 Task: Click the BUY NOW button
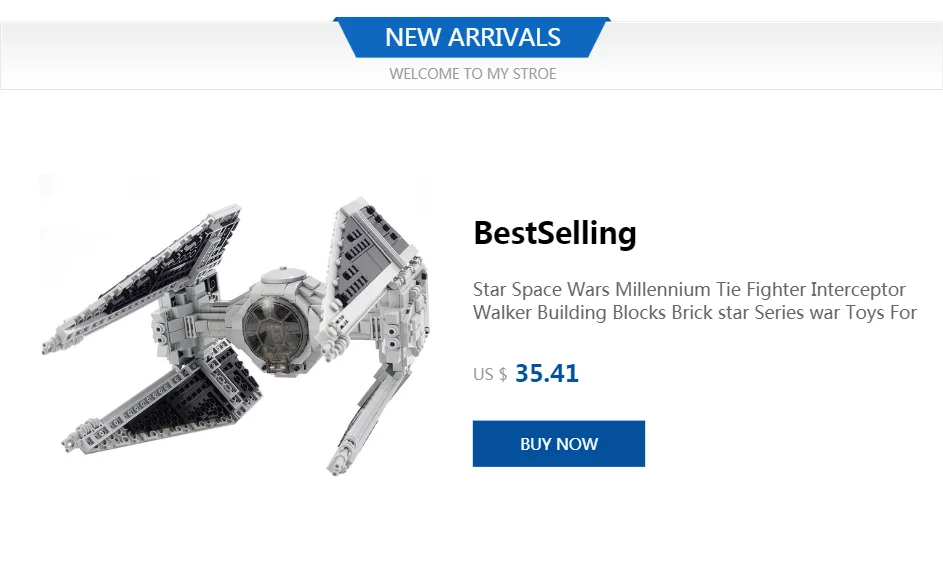(558, 444)
